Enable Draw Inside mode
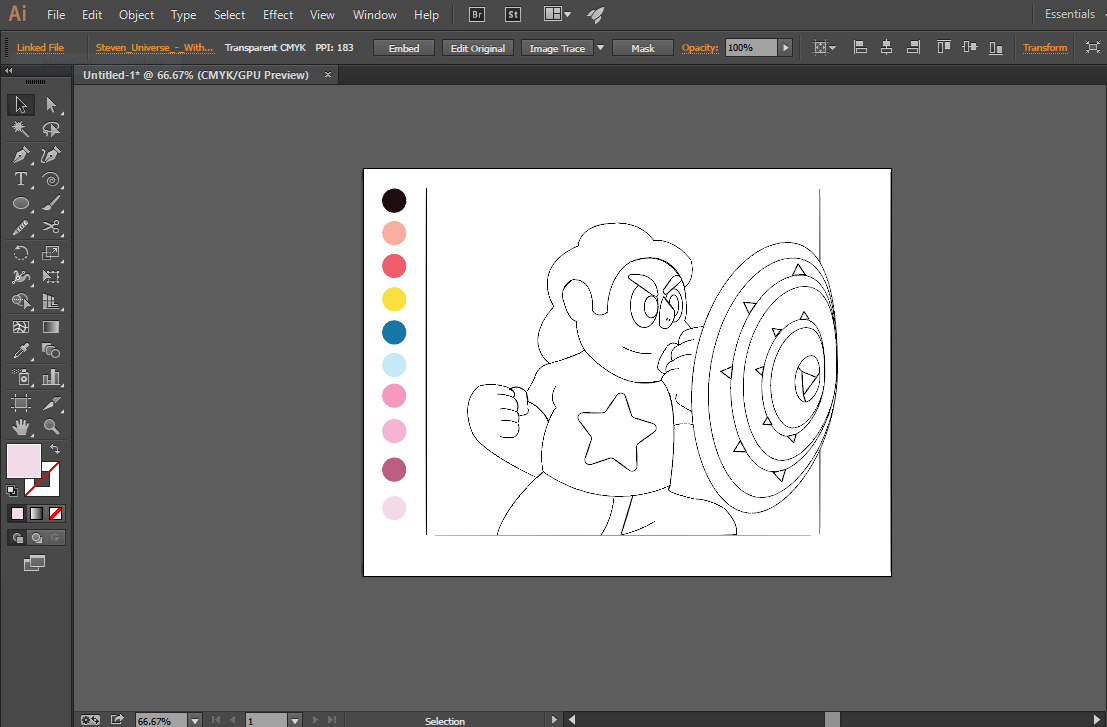Viewport: 1107px width, 727px height. [x=56, y=538]
